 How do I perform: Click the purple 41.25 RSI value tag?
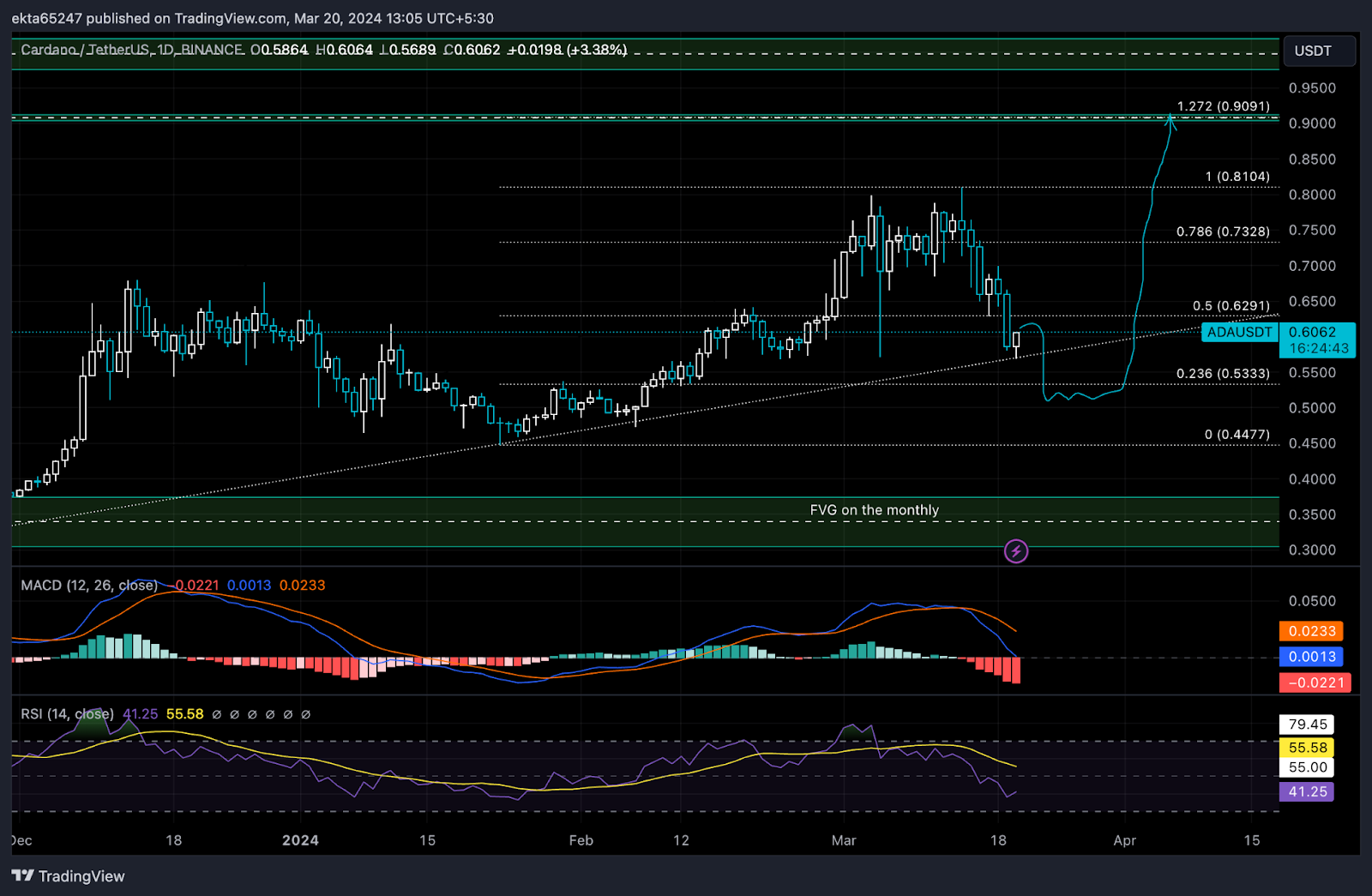[1307, 791]
